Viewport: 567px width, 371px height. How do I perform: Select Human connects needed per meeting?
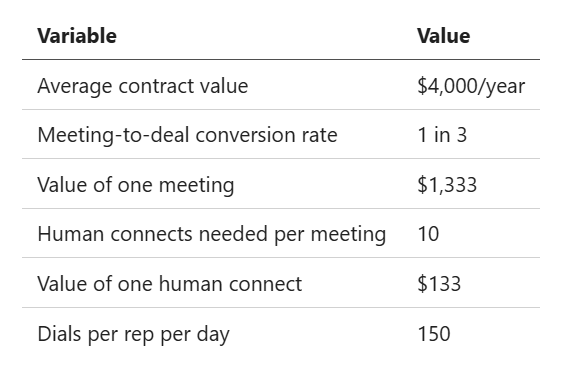coord(212,234)
